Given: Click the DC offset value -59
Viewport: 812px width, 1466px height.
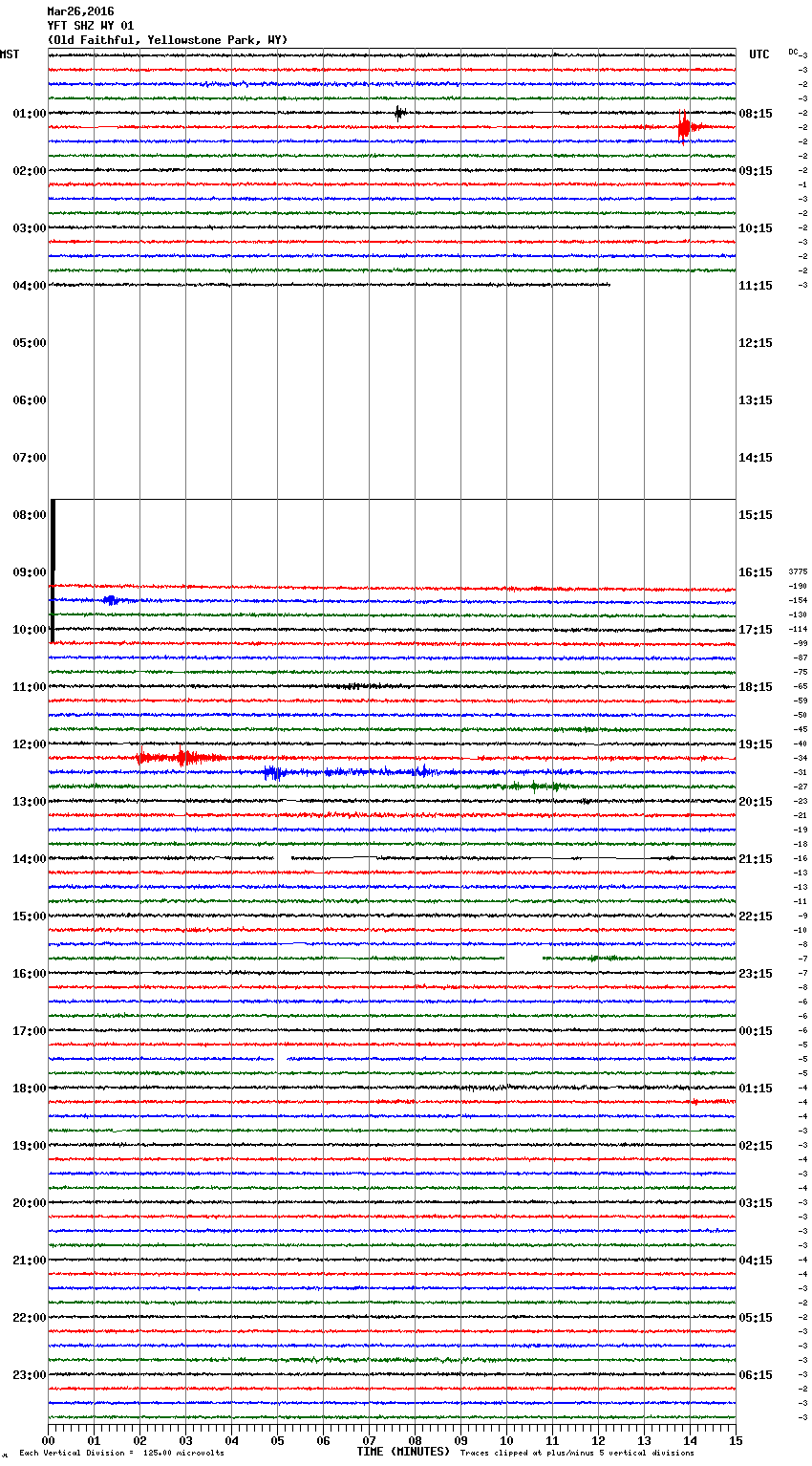Looking at the screenshot, I should [x=800, y=701].
